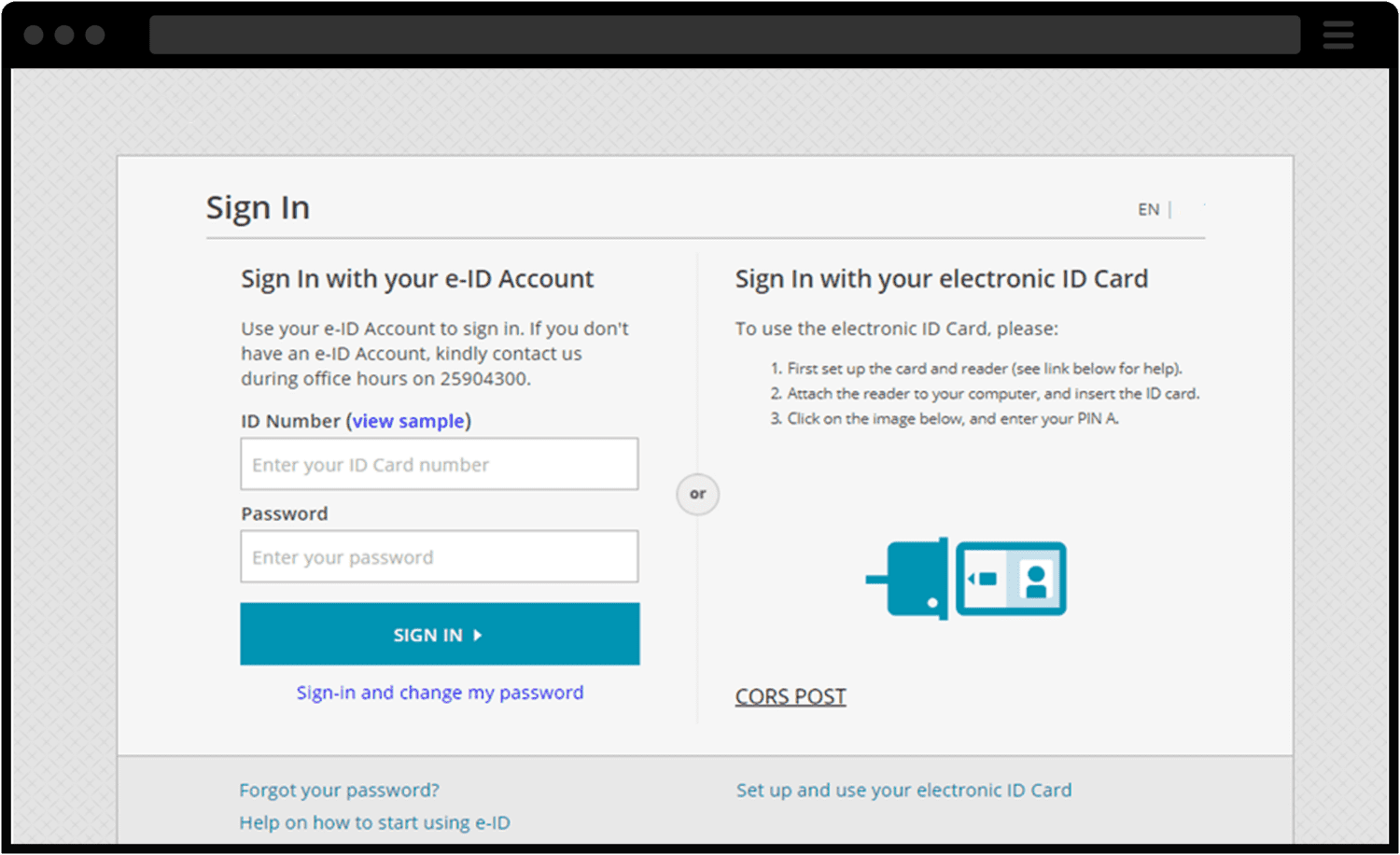Click the ID Card number input field
This screenshot has width=1400, height=855.
[x=439, y=464]
